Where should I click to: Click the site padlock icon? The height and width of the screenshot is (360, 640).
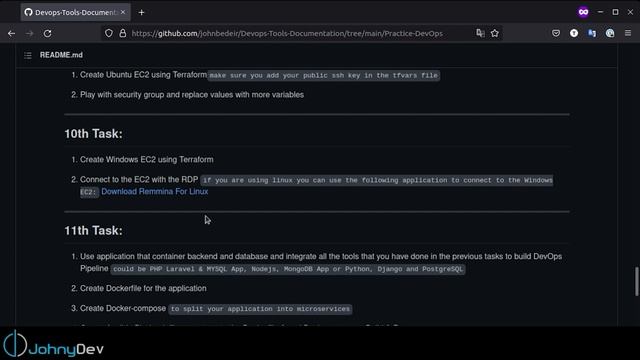point(122,33)
